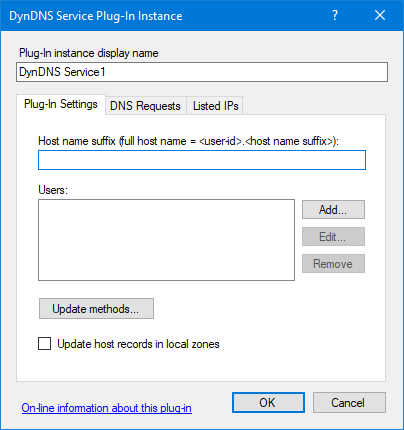Cancel the plug-in instance dialog
This screenshot has height=430, width=404.
[x=349, y=403]
